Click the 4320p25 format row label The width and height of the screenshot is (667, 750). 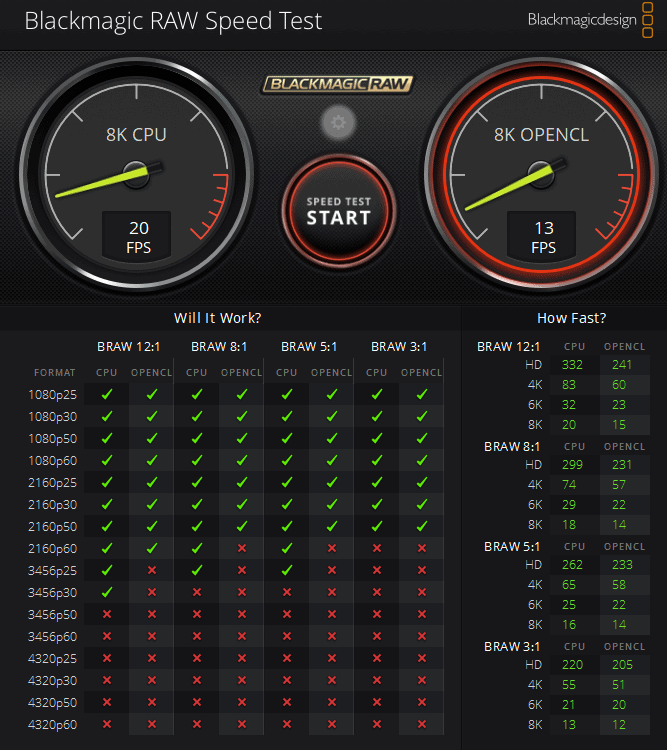pyautogui.click(x=54, y=658)
